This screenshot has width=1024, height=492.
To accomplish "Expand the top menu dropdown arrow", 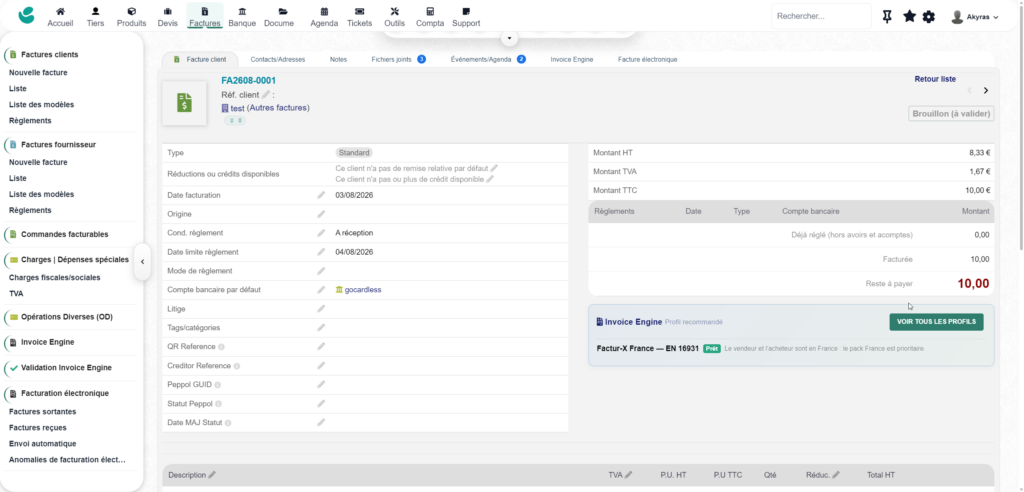I will [509, 39].
